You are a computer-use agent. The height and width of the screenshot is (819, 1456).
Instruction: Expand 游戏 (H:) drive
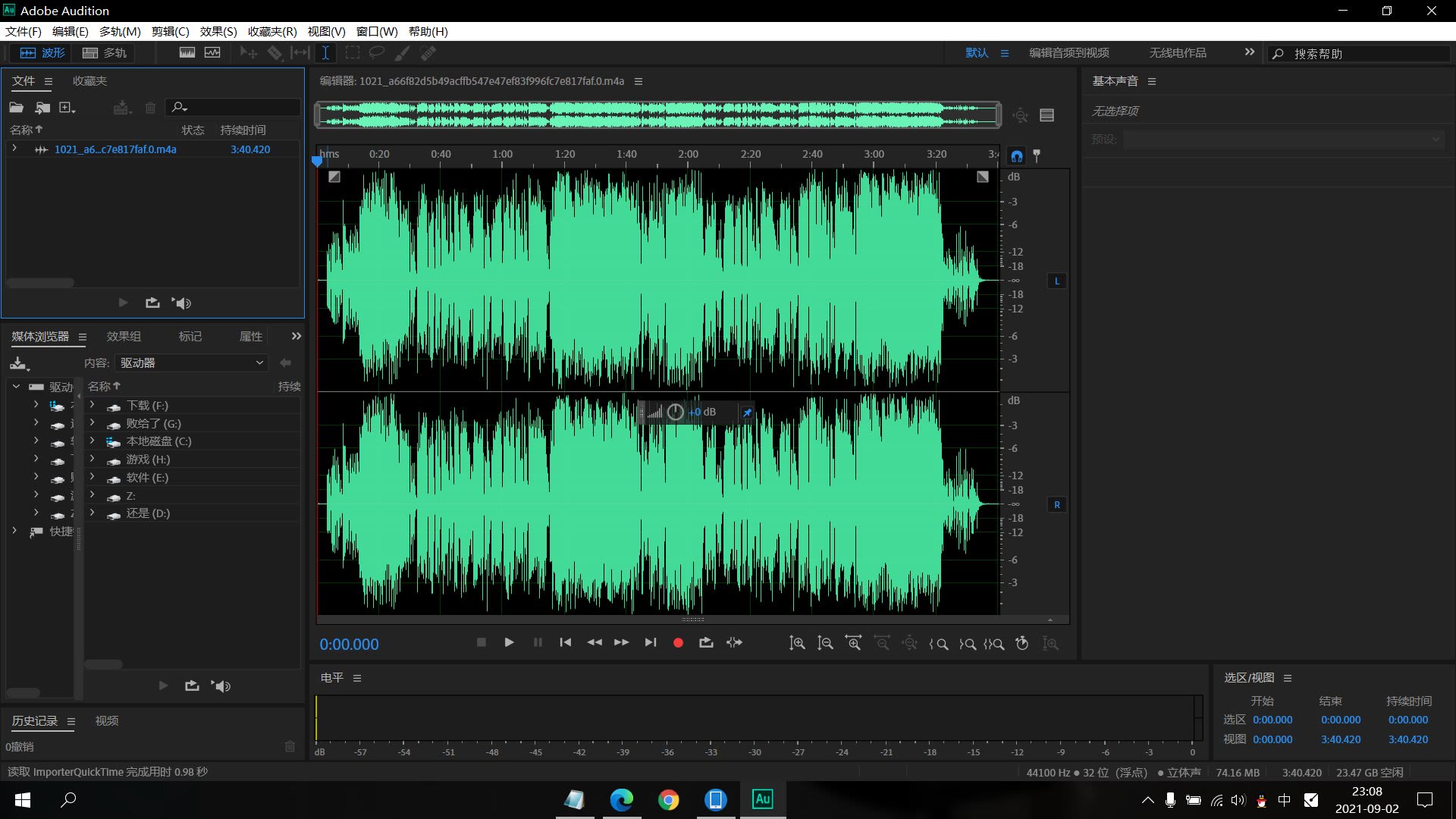pos(92,459)
